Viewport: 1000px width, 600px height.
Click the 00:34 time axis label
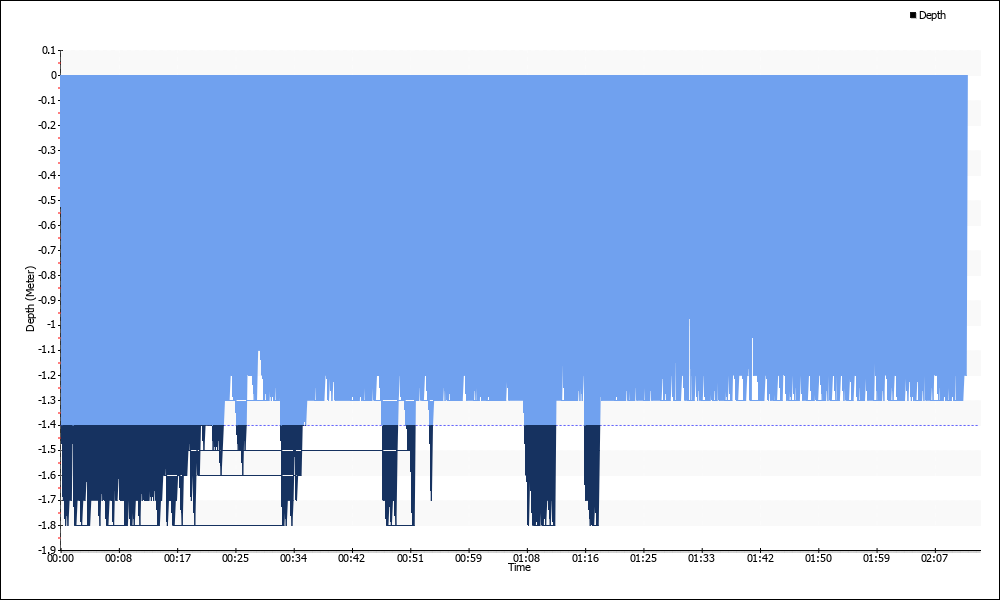(293, 559)
